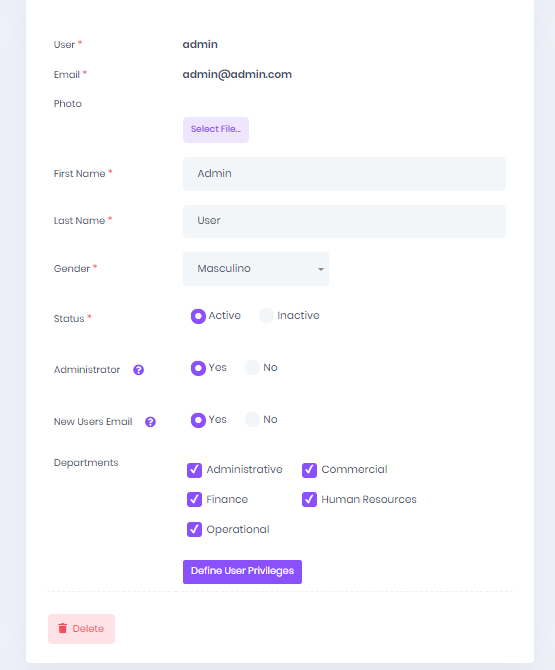
Task: Open the Gender dropdown arrow
Action: [x=320, y=269]
